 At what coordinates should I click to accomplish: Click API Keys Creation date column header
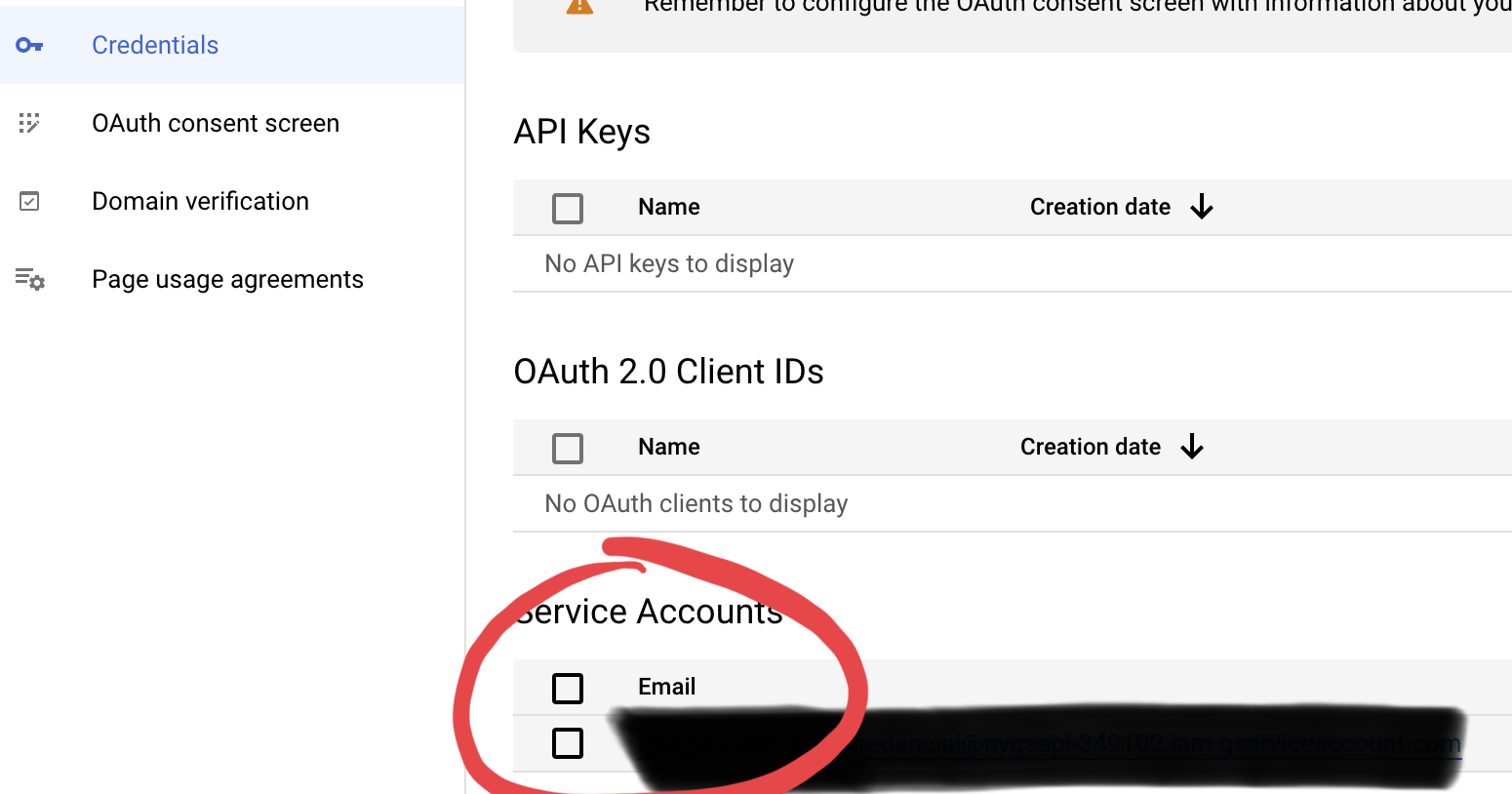[1099, 207]
